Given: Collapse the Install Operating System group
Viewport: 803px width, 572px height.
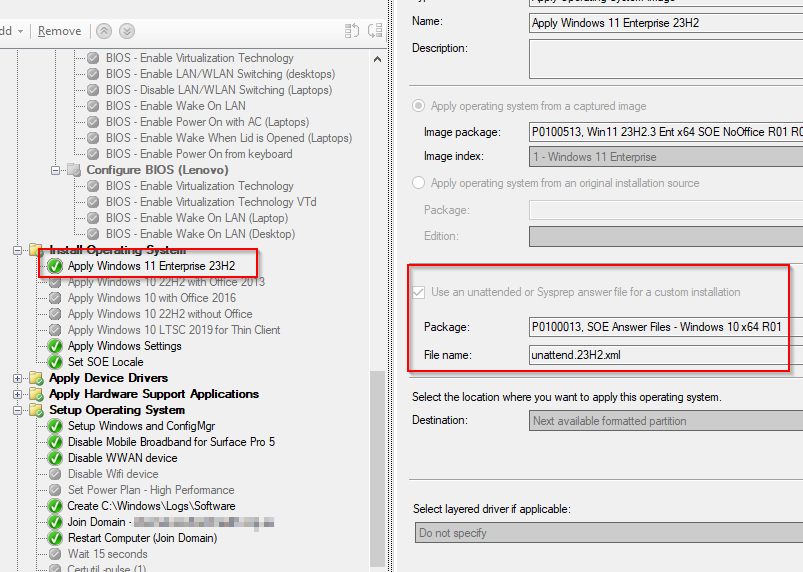Looking at the screenshot, I should coord(17,250).
